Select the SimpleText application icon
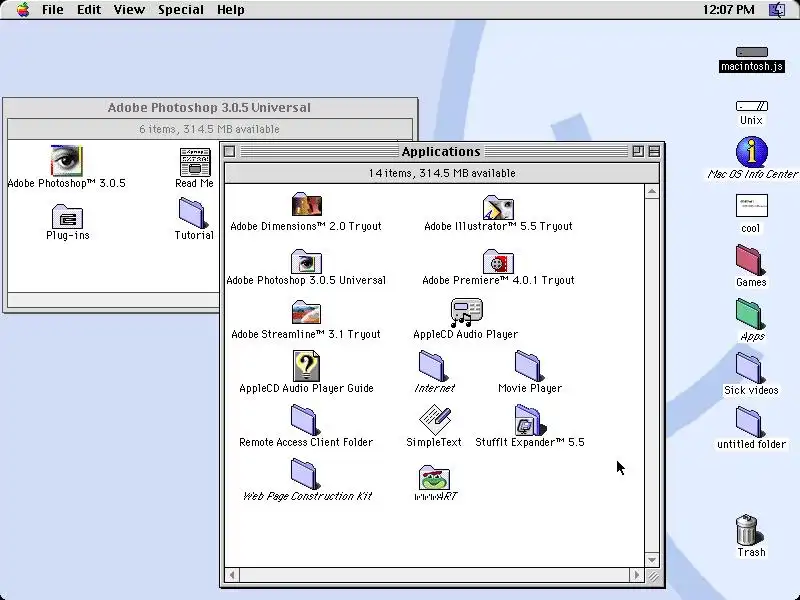The height and width of the screenshot is (600, 800). click(435, 420)
